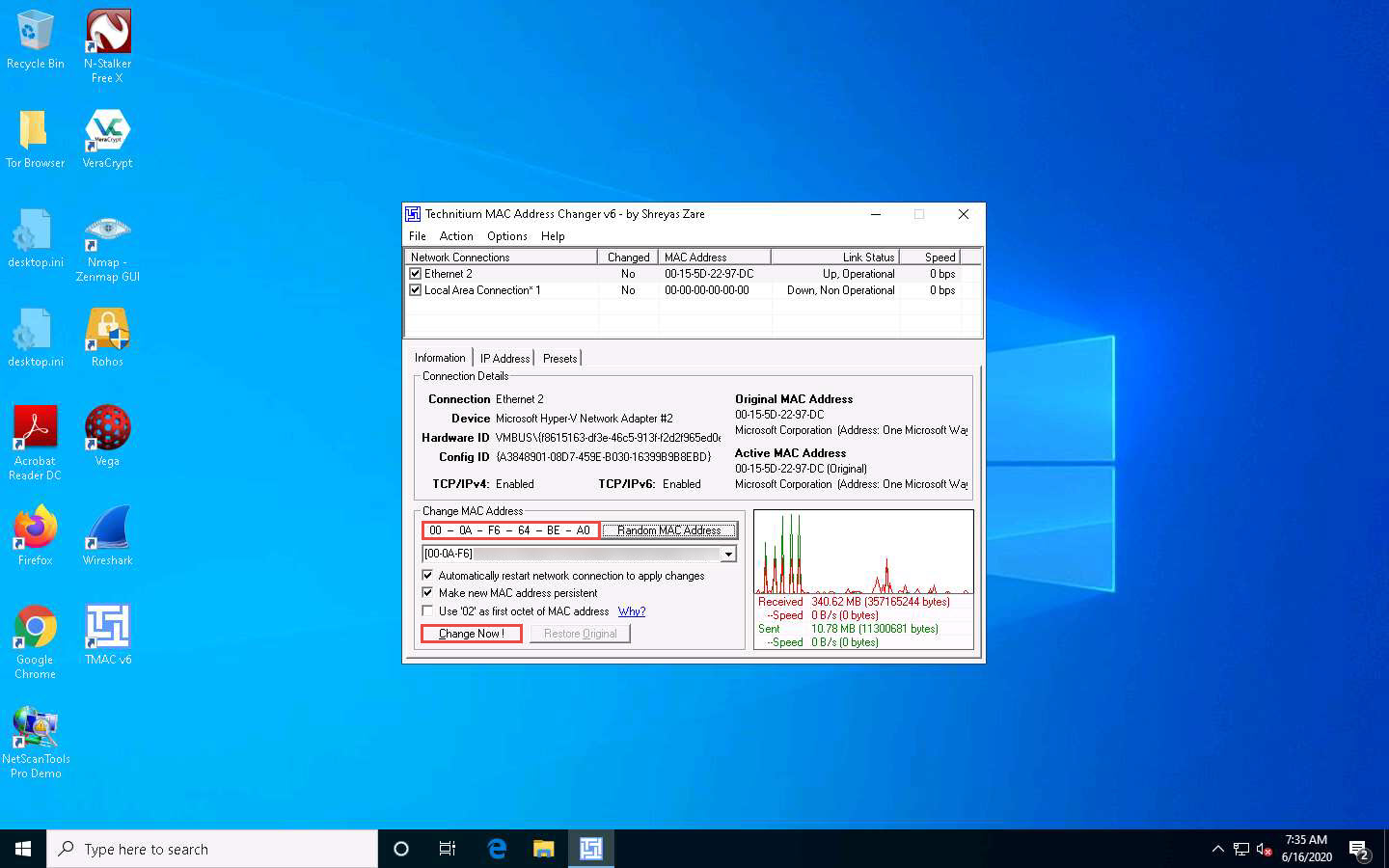This screenshot has width=1389, height=868.
Task: Open the File menu
Action: [418, 236]
